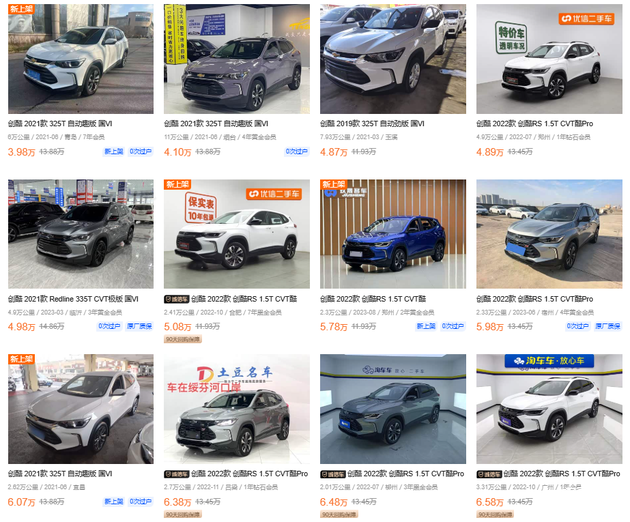630x522 pixels.
Task: Click the 新上架 badge on the blue car photo
Action: [333, 184]
